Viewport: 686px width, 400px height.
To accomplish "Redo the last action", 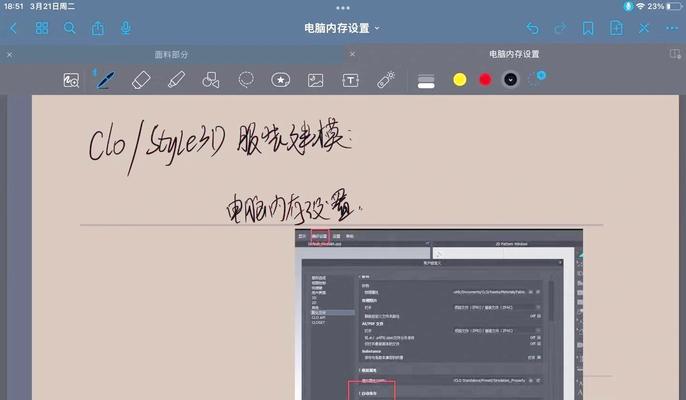I will pyautogui.click(x=560, y=28).
